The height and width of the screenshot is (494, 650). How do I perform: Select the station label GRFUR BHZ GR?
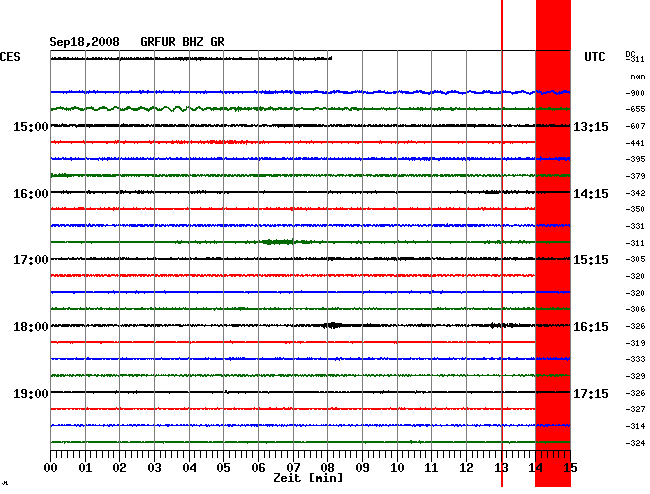(182, 42)
